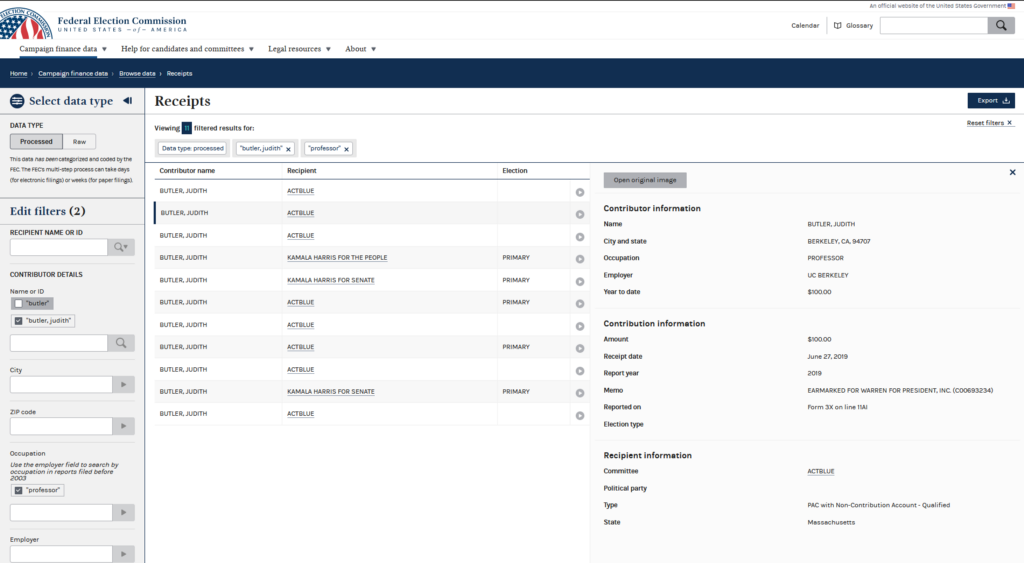This screenshot has width=1024, height=563.
Task: Reset all filters
Action: pos(989,123)
